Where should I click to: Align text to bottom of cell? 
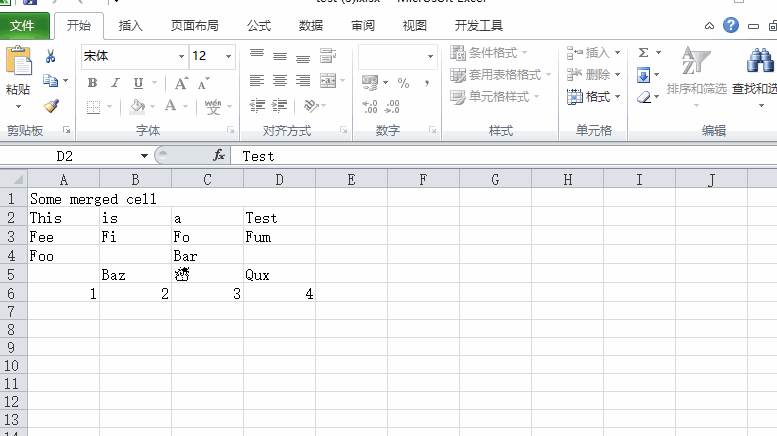[x=303, y=58]
